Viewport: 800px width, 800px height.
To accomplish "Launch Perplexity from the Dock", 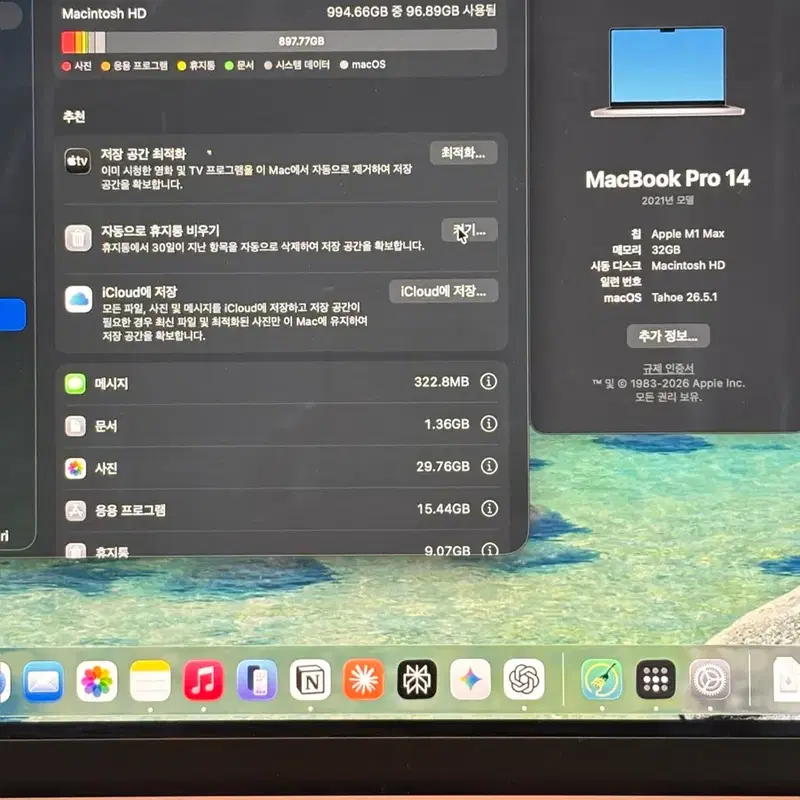I will [x=417, y=680].
